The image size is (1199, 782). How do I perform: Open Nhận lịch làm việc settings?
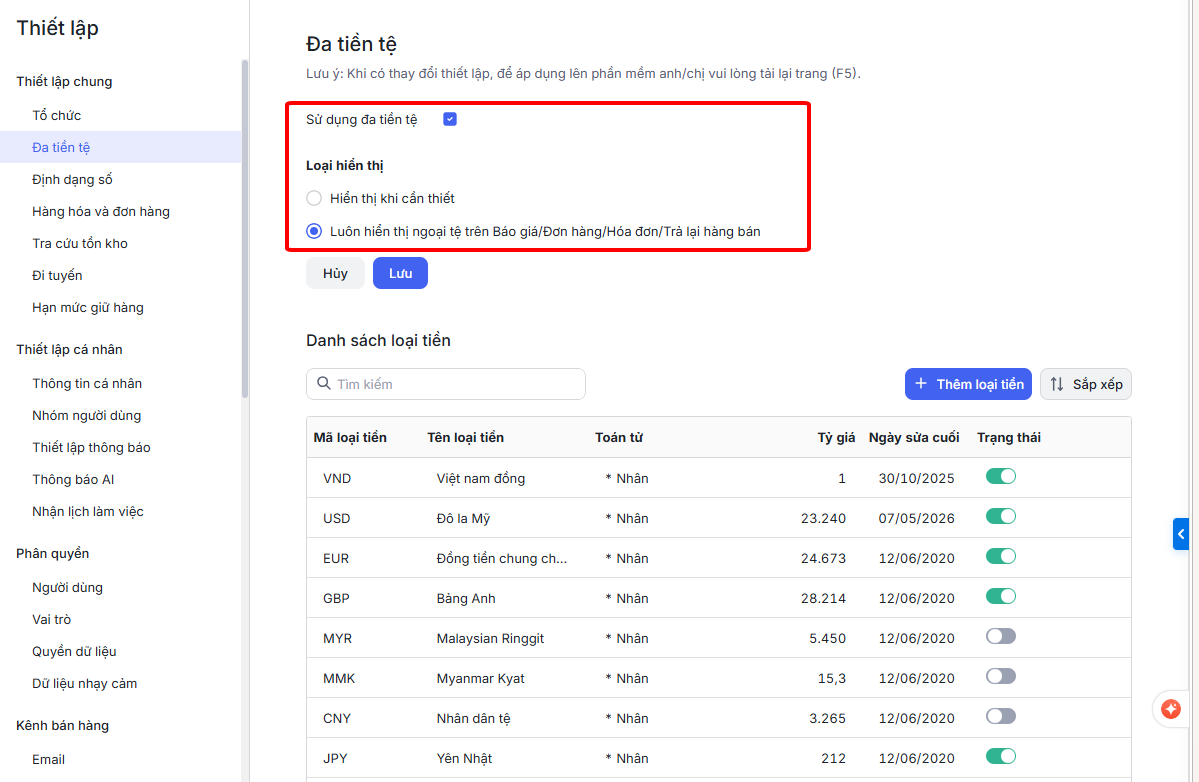point(88,512)
